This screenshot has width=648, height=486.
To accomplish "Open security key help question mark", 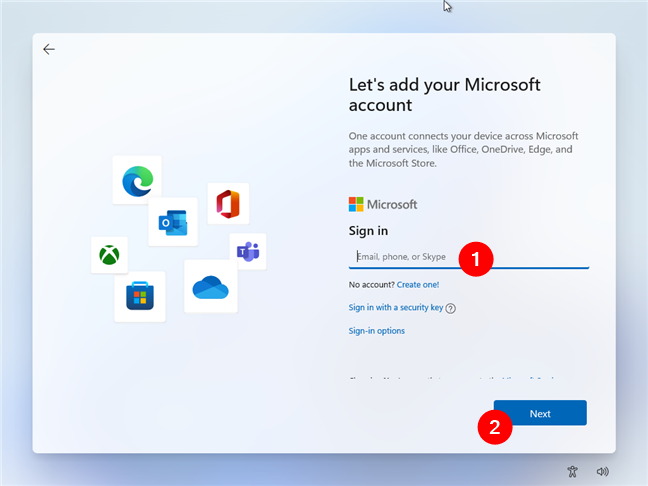I will [450, 308].
